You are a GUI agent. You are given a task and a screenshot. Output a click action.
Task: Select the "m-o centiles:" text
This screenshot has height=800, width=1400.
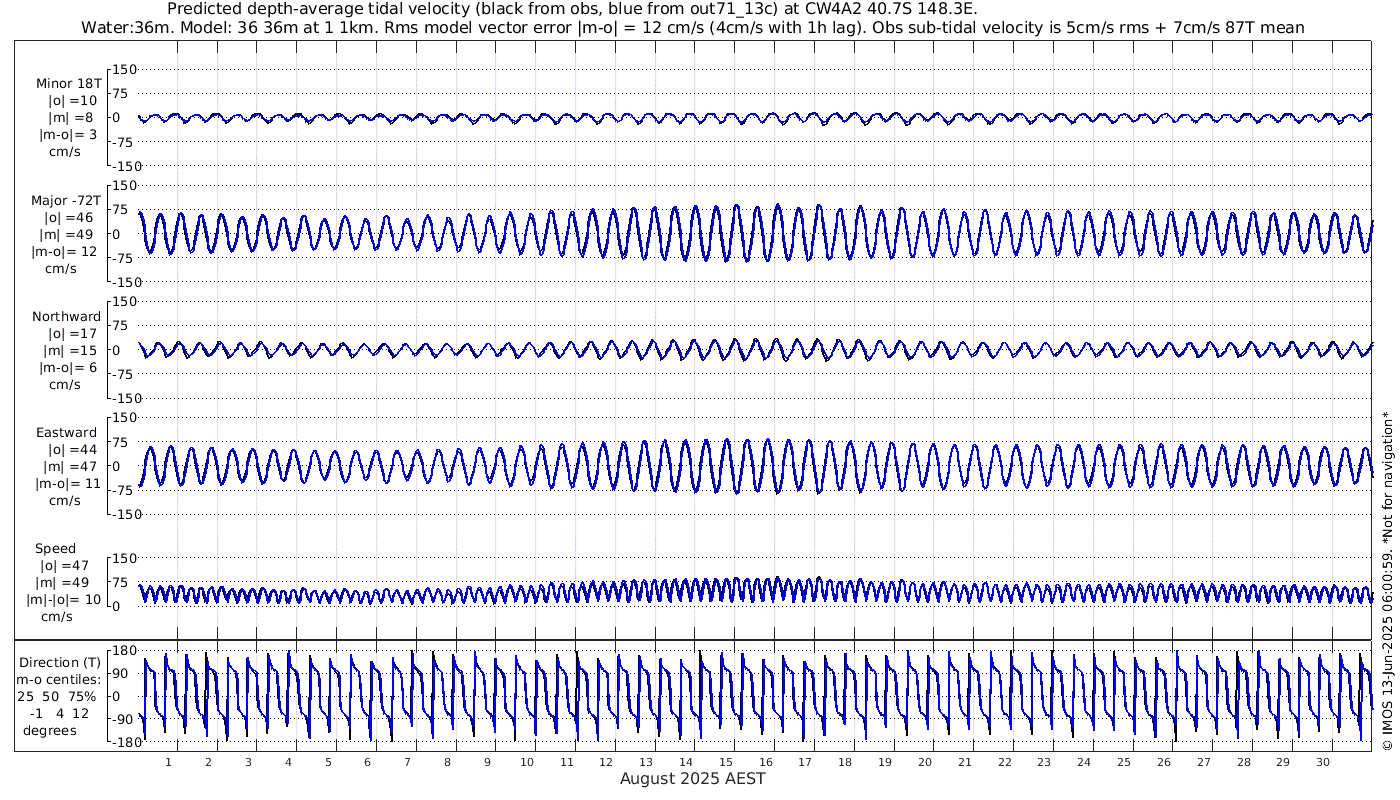point(56,679)
